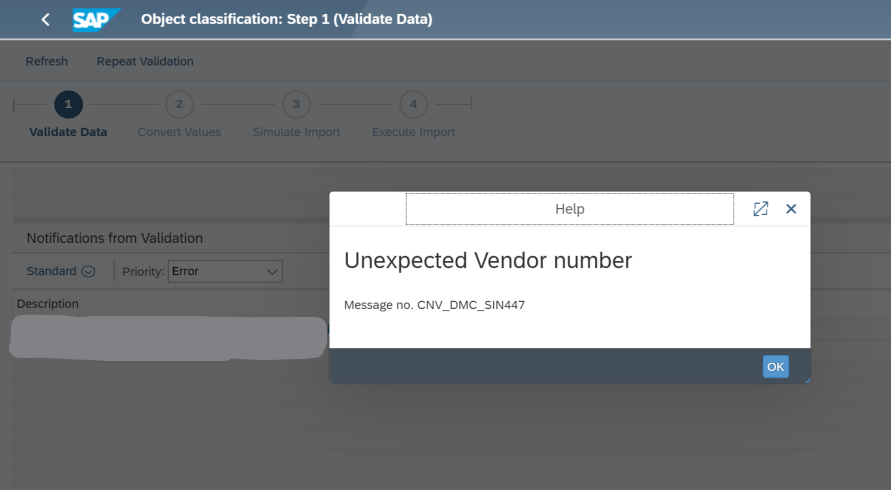Click the Refresh button
The width and height of the screenshot is (891, 490).
click(x=47, y=61)
